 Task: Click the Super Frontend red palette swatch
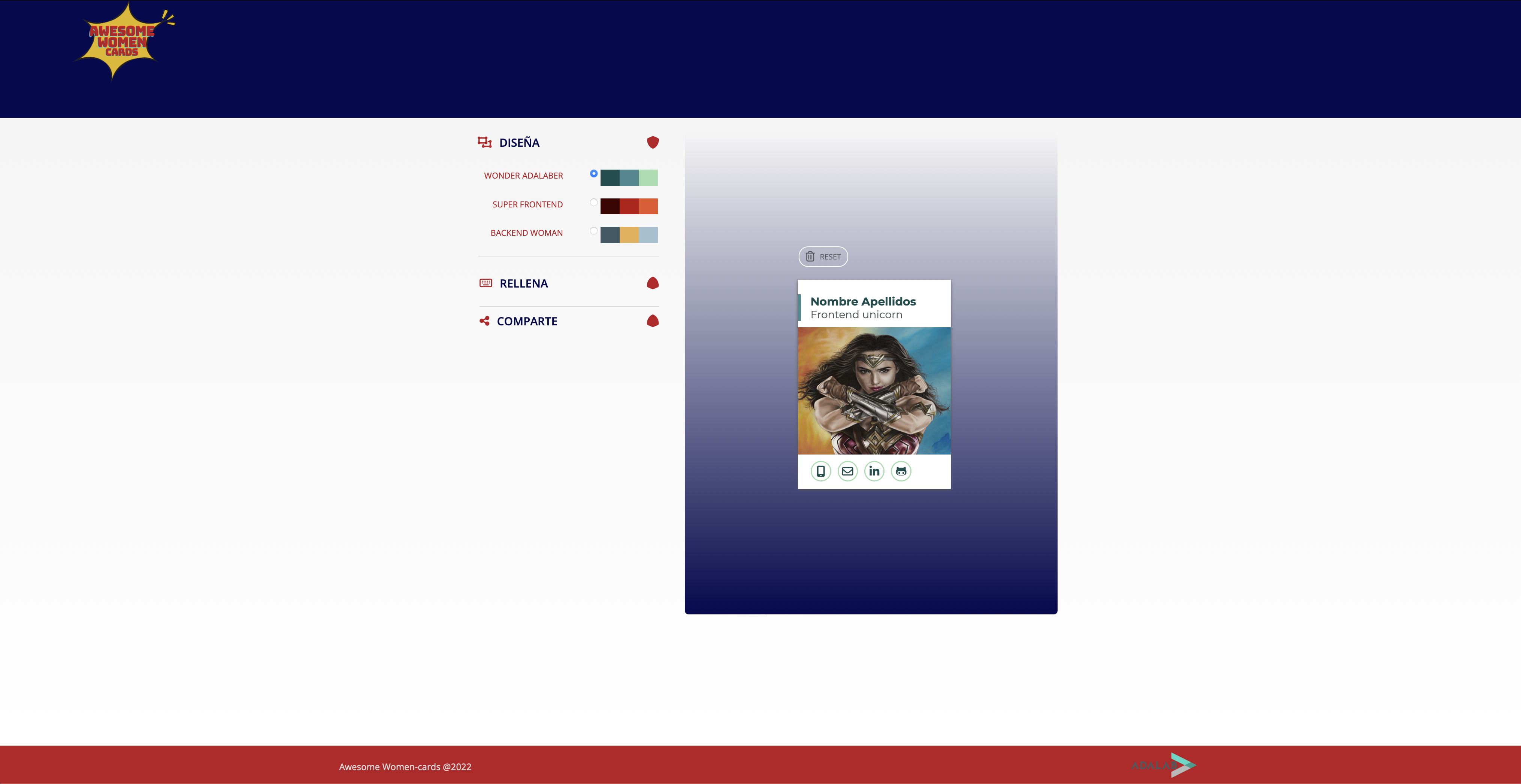point(629,206)
